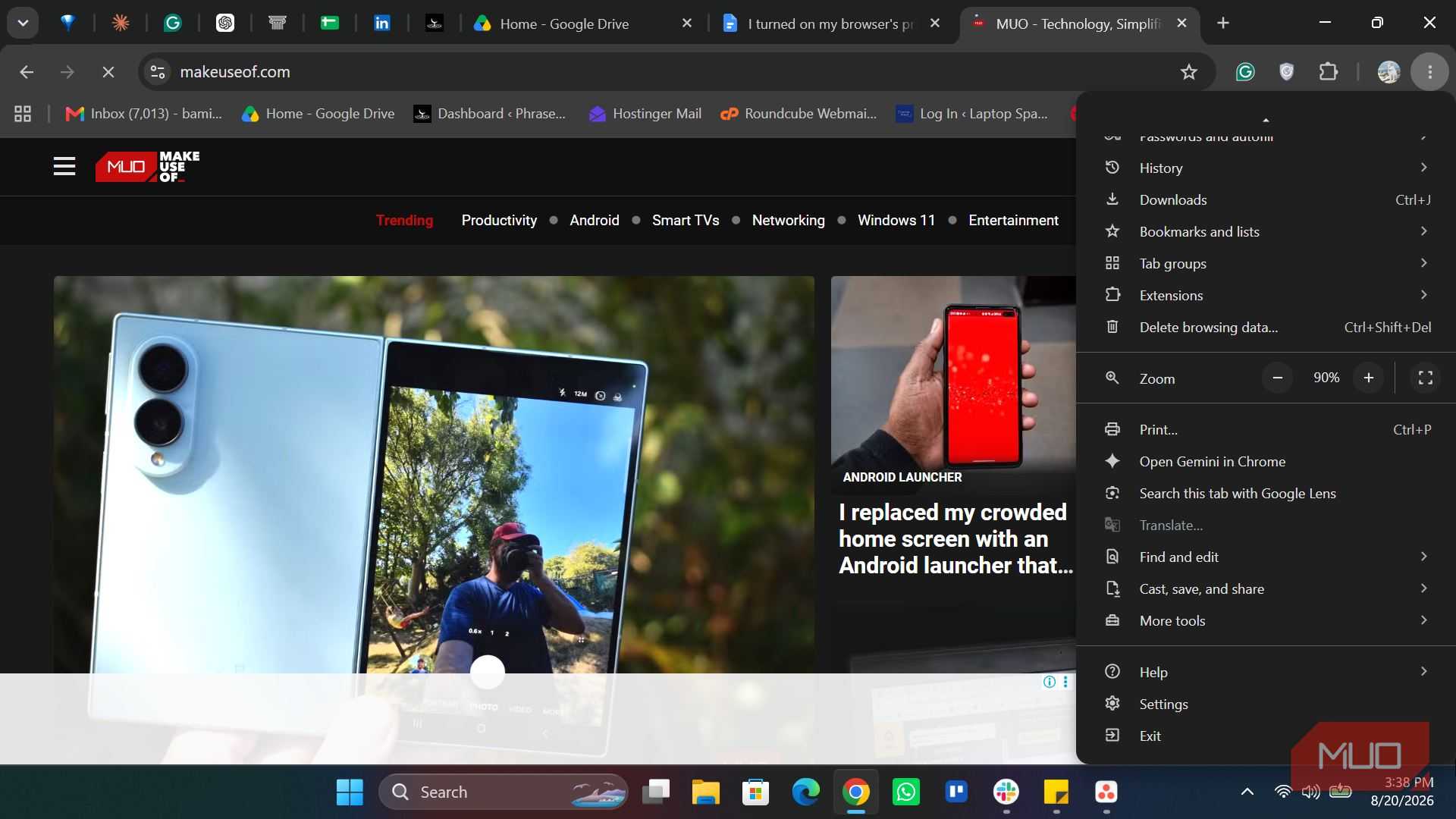Open Chrome Settings
The image size is (1456, 819).
pyautogui.click(x=1266, y=704)
